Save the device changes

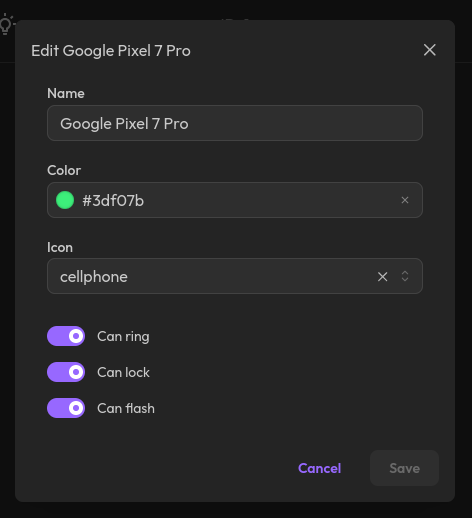pos(404,468)
